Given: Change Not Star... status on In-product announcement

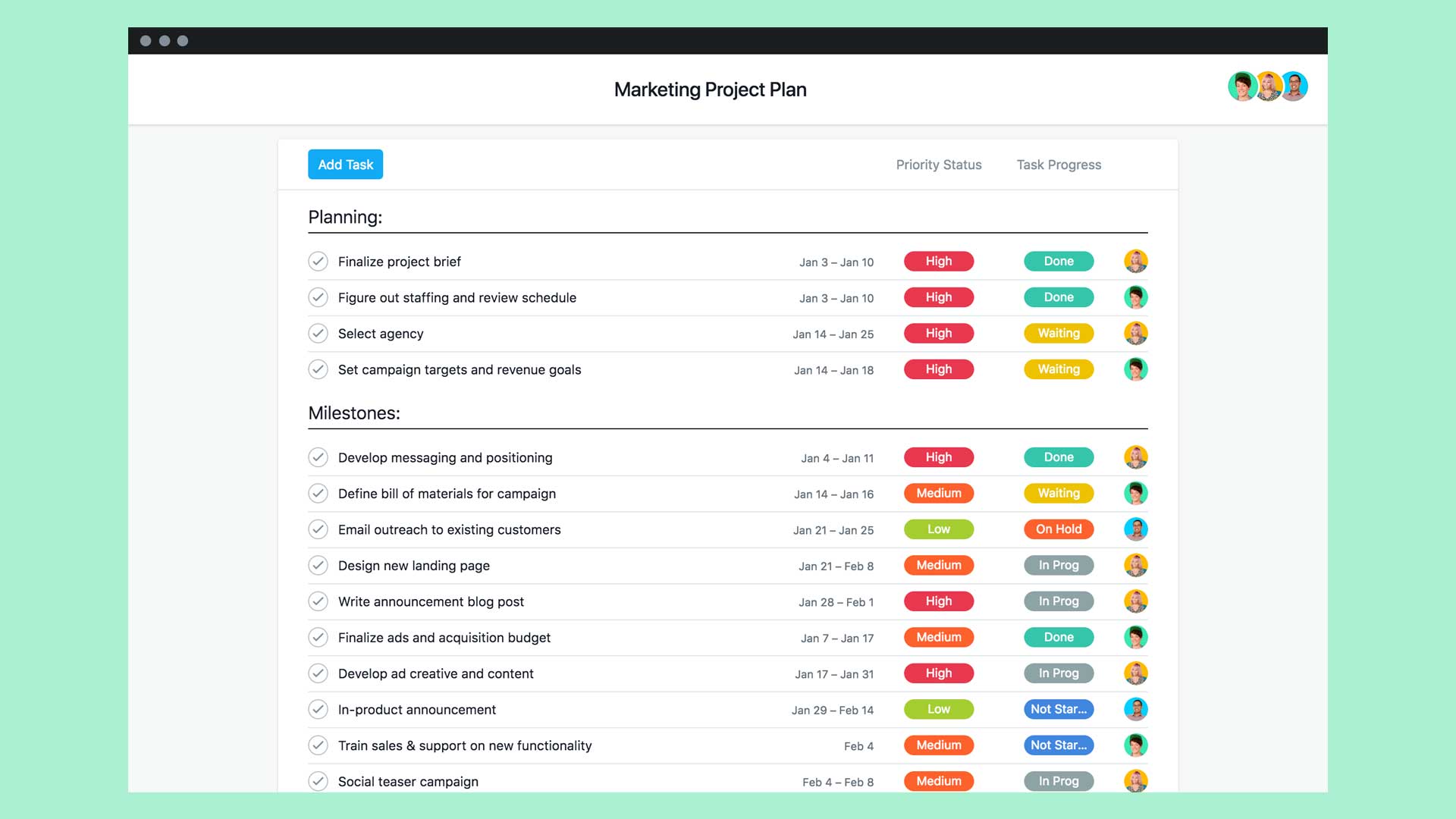Looking at the screenshot, I should tap(1059, 710).
